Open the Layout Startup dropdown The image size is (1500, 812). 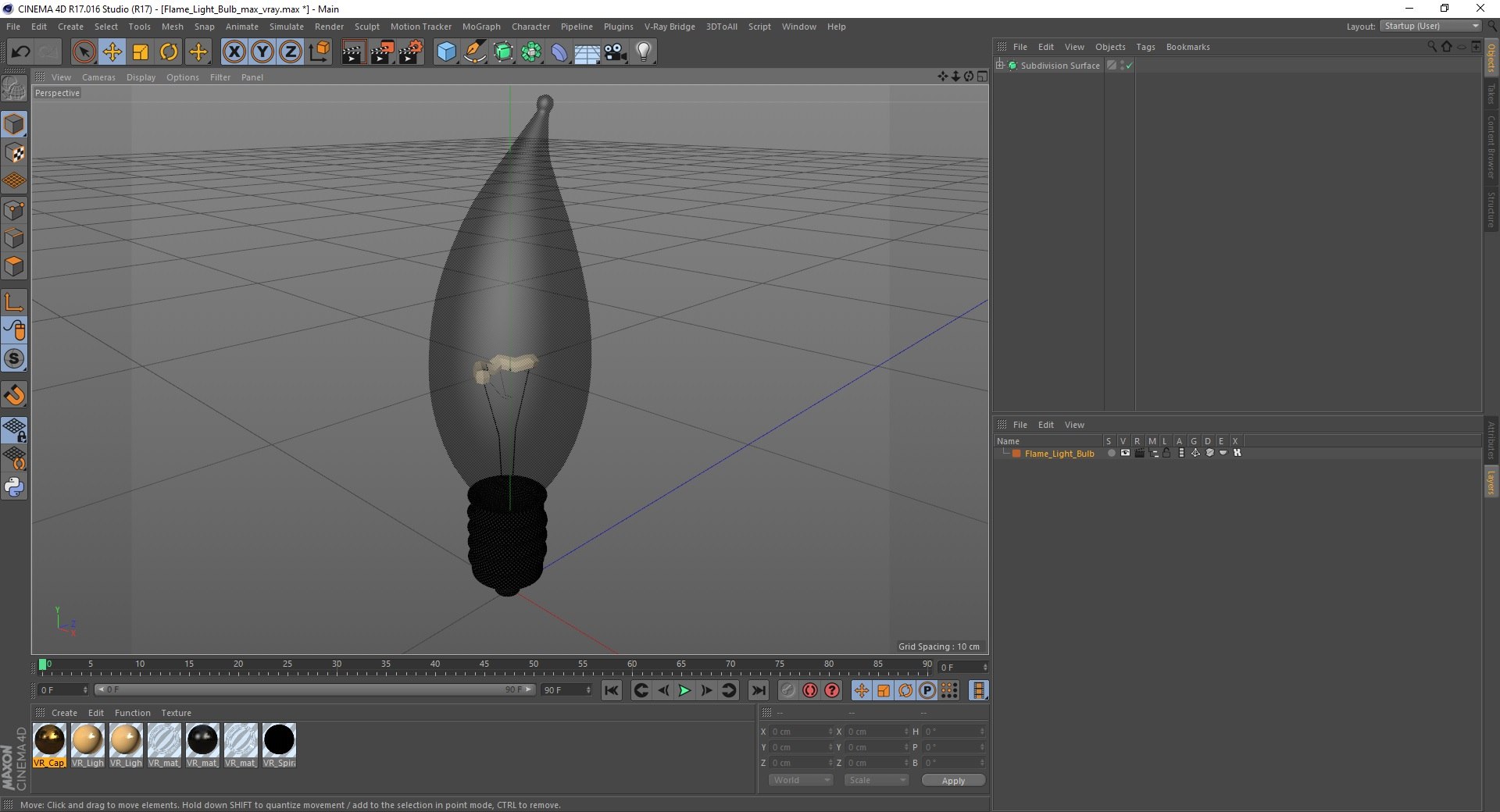click(1430, 26)
